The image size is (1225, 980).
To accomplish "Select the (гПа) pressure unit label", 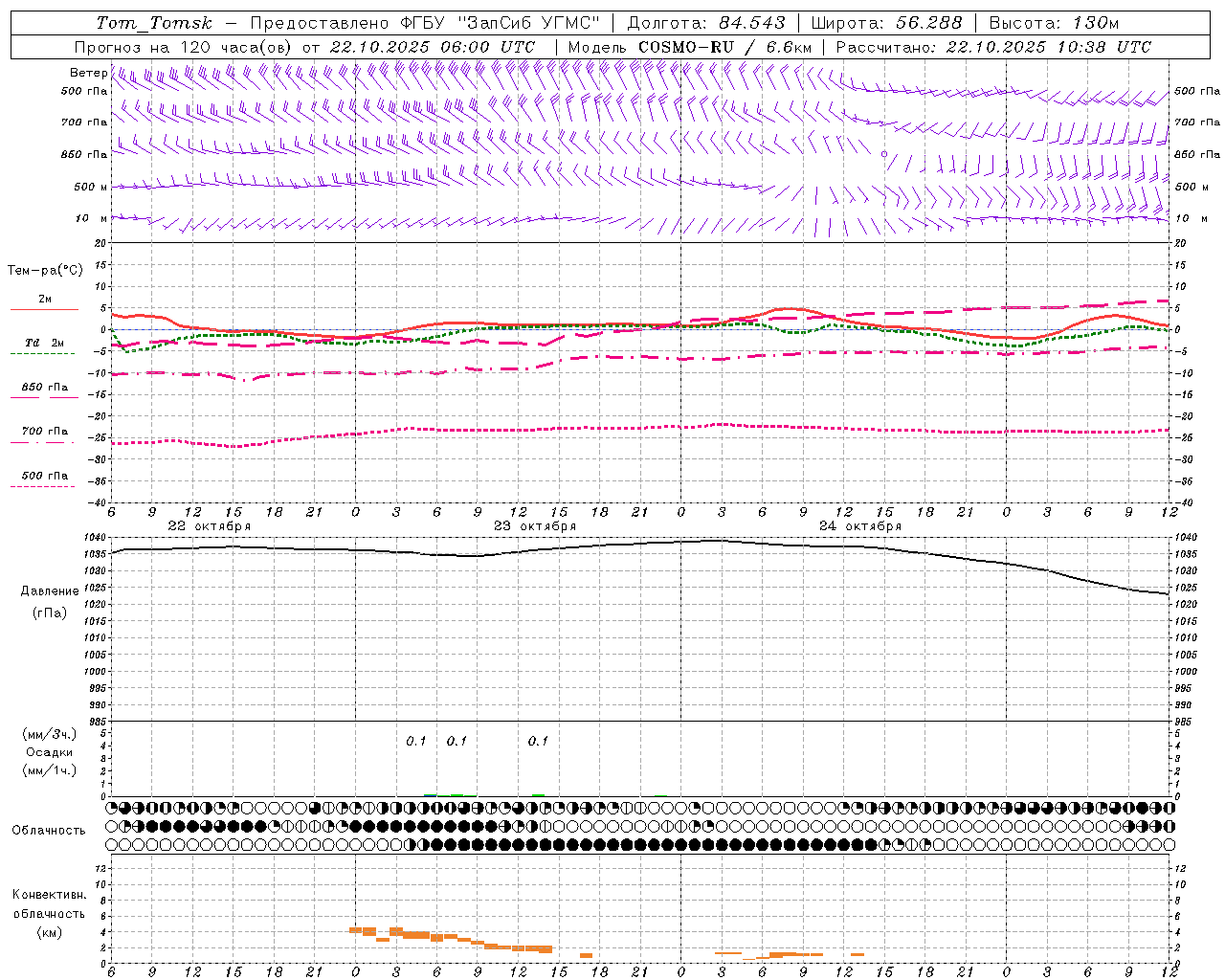I will tap(50, 613).
